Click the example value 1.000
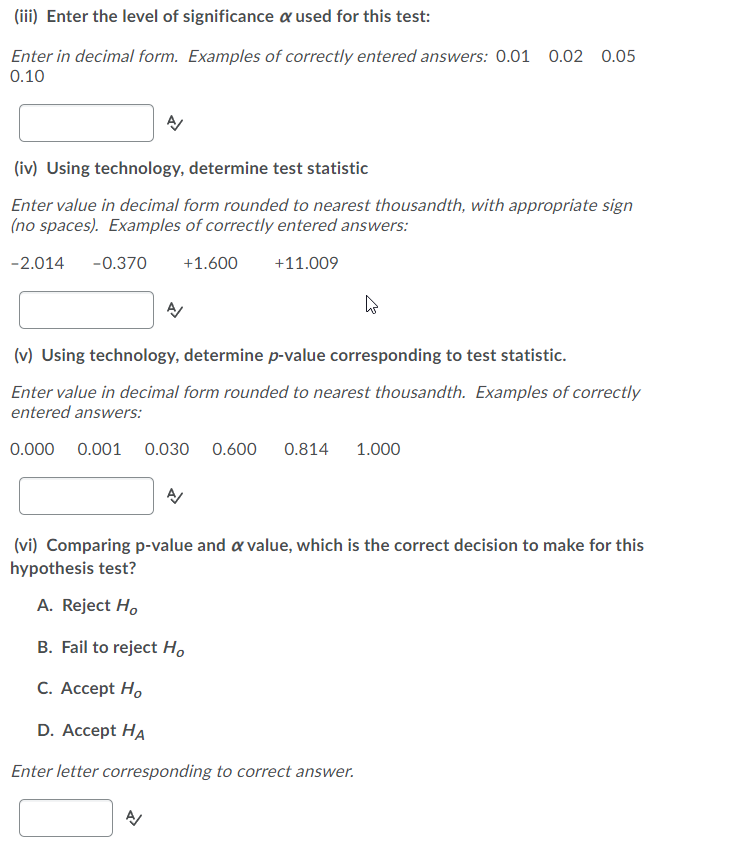The height and width of the screenshot is (843, 751). [377, 449]
